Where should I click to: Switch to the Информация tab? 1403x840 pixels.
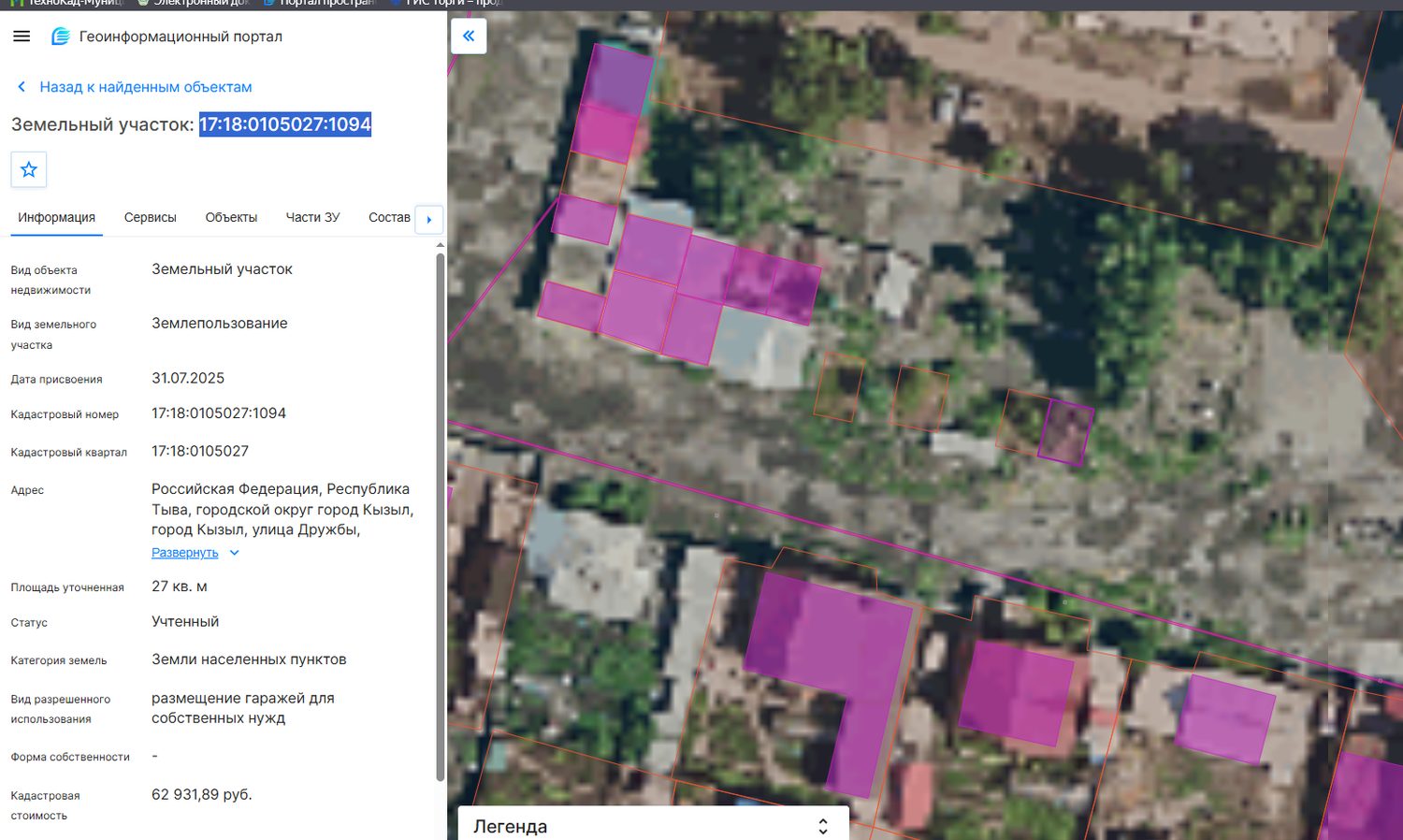[x=56, y=217]
